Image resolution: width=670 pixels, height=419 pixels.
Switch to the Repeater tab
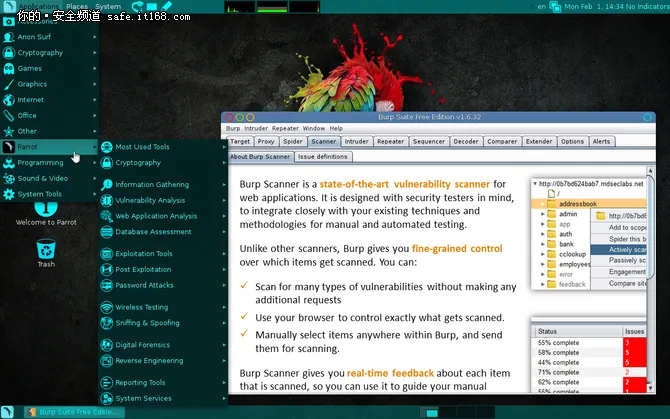391,141
